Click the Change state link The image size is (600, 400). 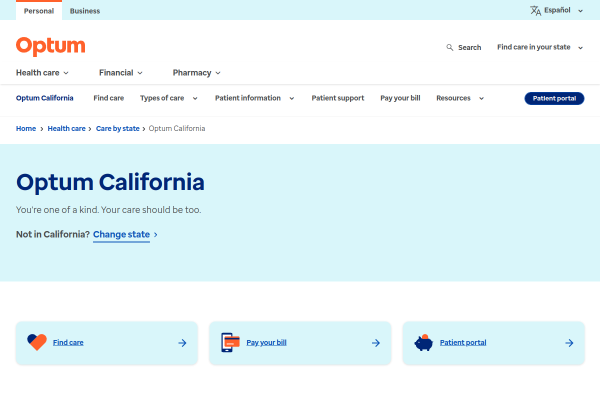click(x=121, y=234)
